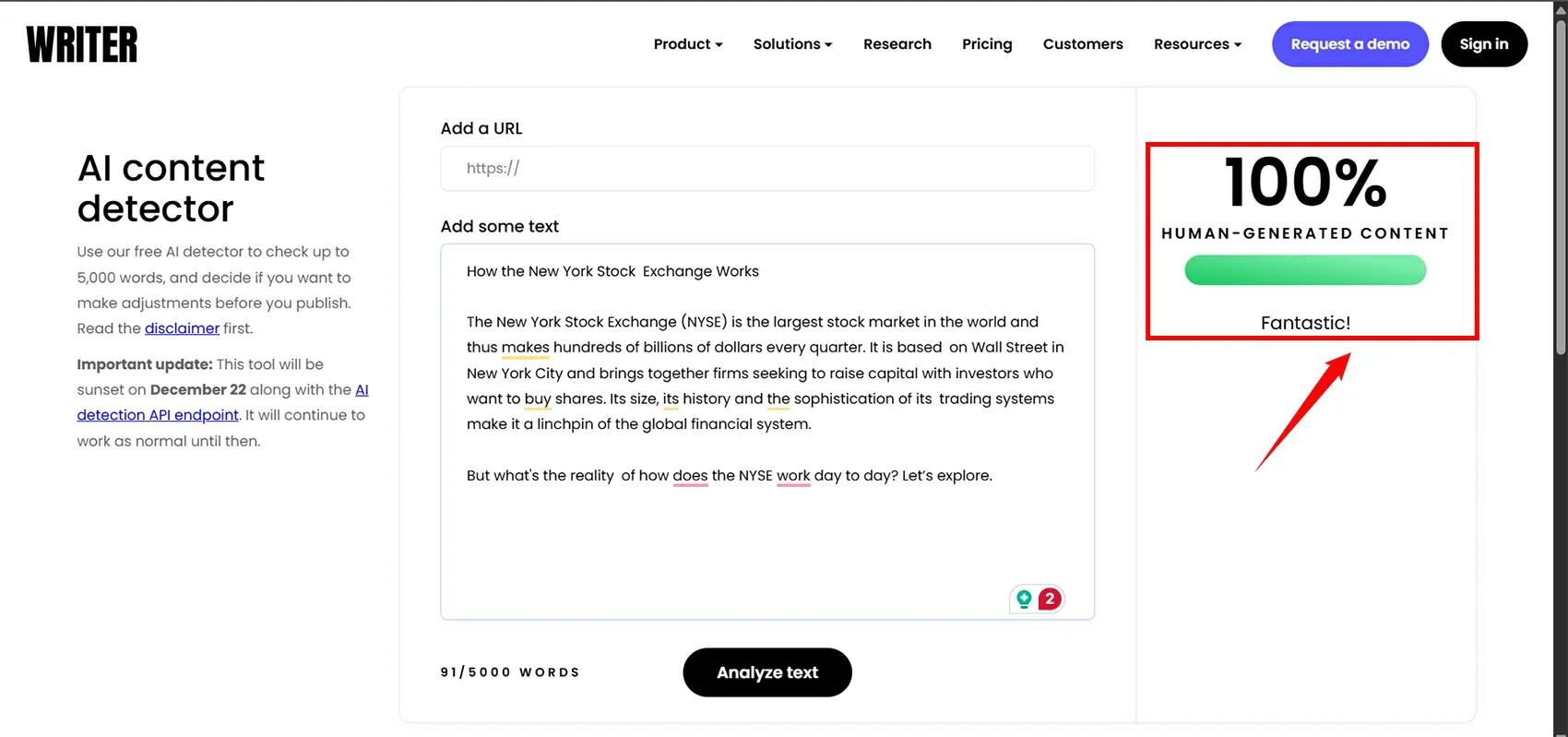The image size is (1568, 737).
Task: Open the Product dropdown menu
Action: coord(687,44)
